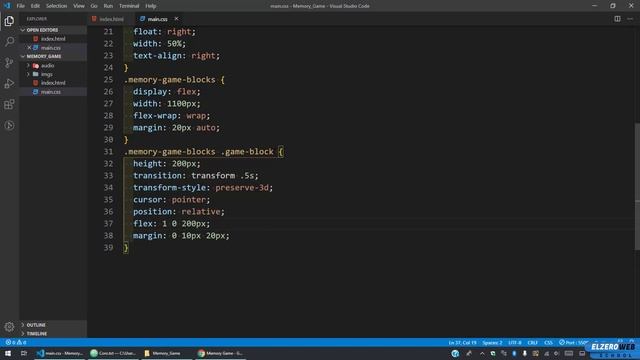Click line number 31 in the gutter
The image size is (640, 360).
[x=108, y=152]
